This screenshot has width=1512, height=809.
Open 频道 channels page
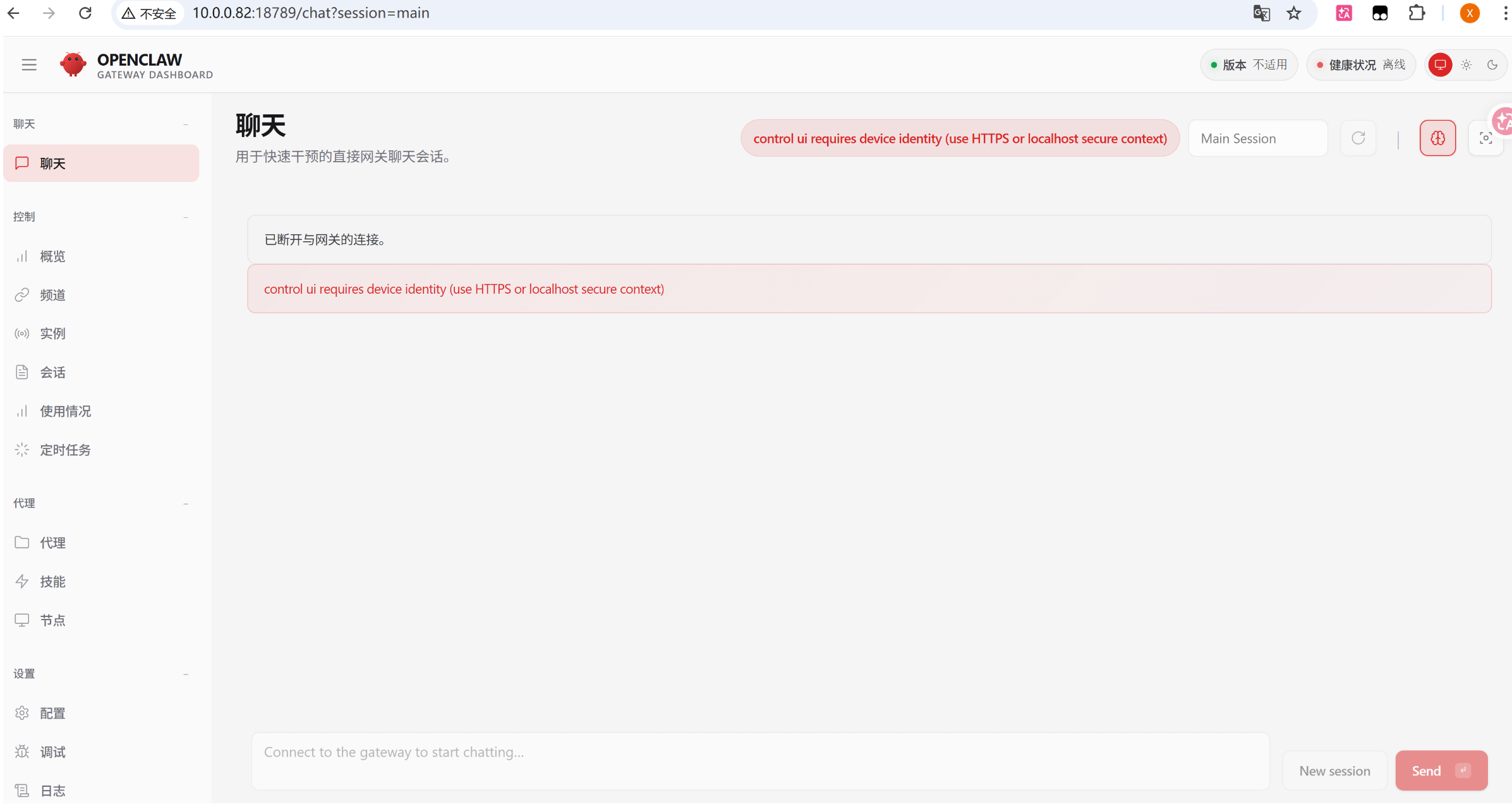(52, 295)
